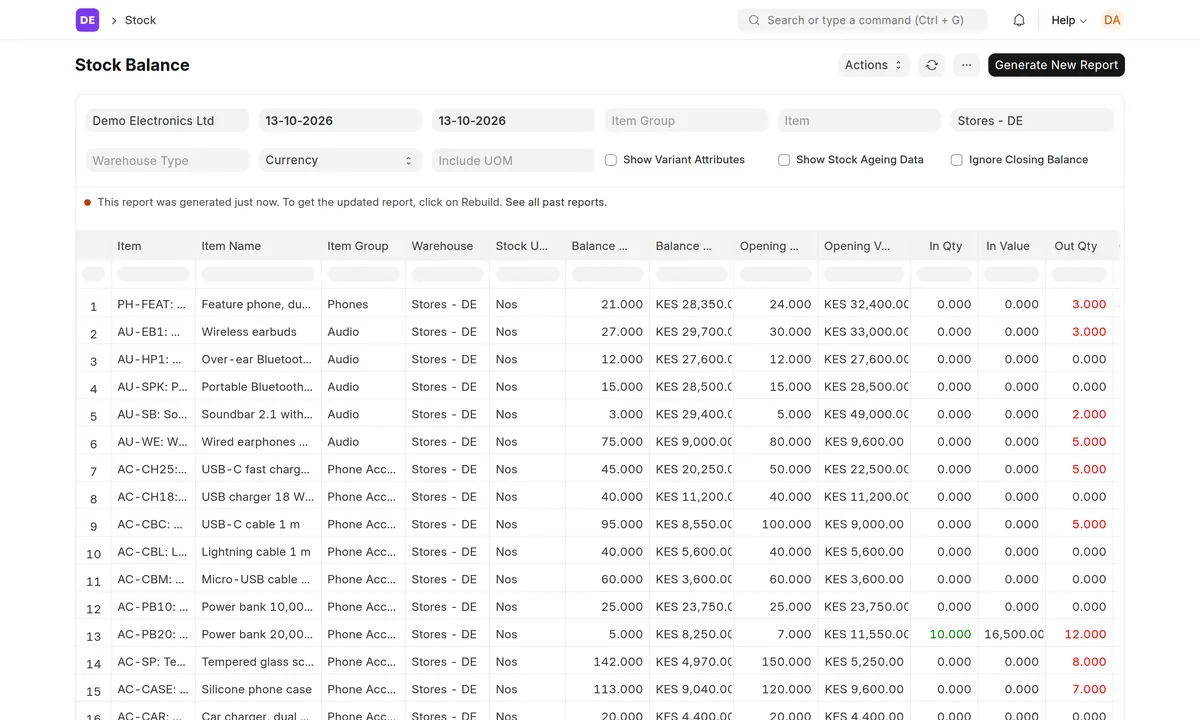Click the Warehouse column header
1200x720 pixels.
447,246
